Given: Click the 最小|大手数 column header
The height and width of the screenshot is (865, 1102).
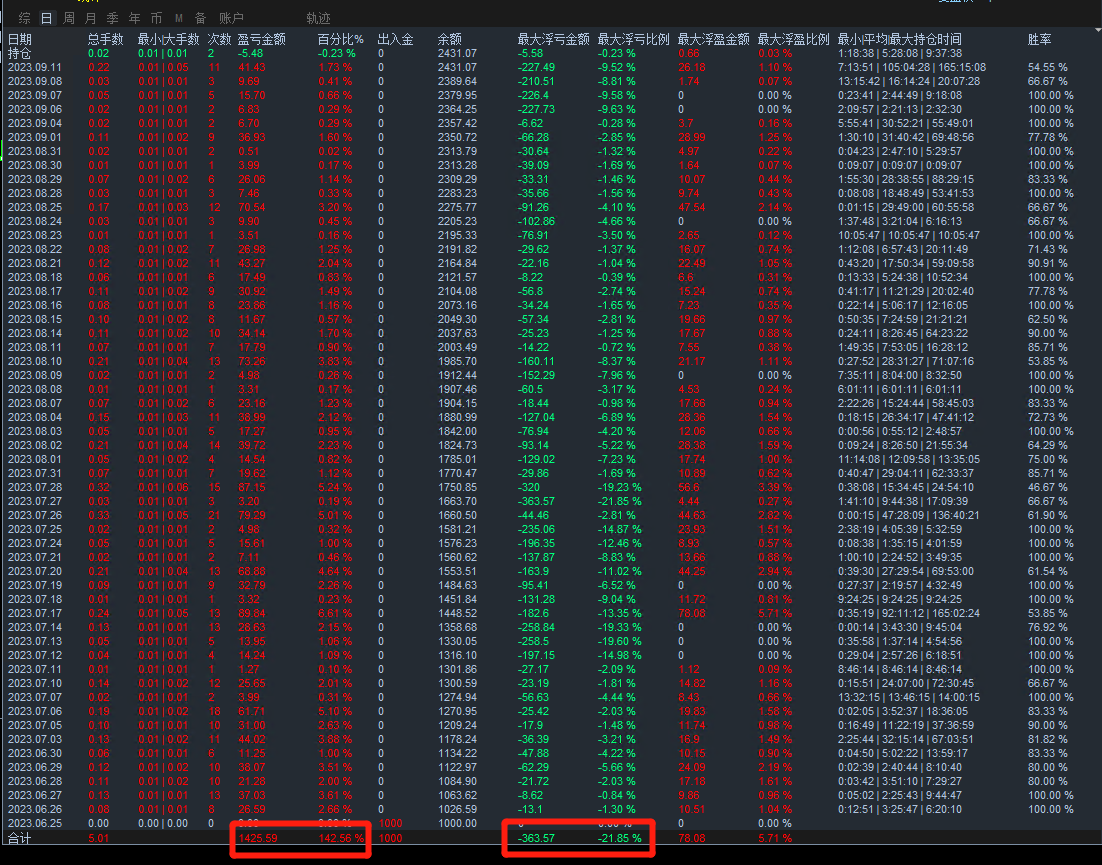Looking at the screenshot, I should [x=169, y=39].
